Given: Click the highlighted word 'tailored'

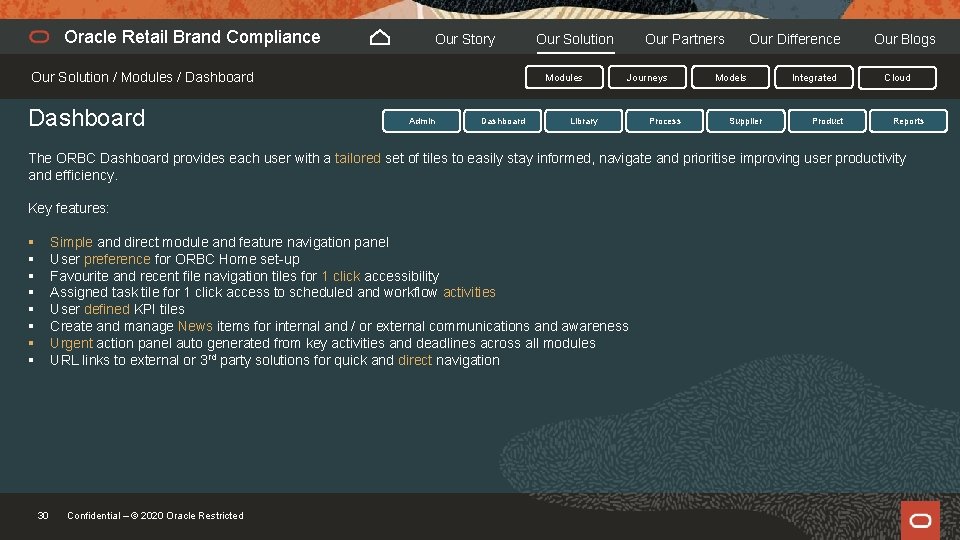Looking at the screenshot, I should pos(358,158).
